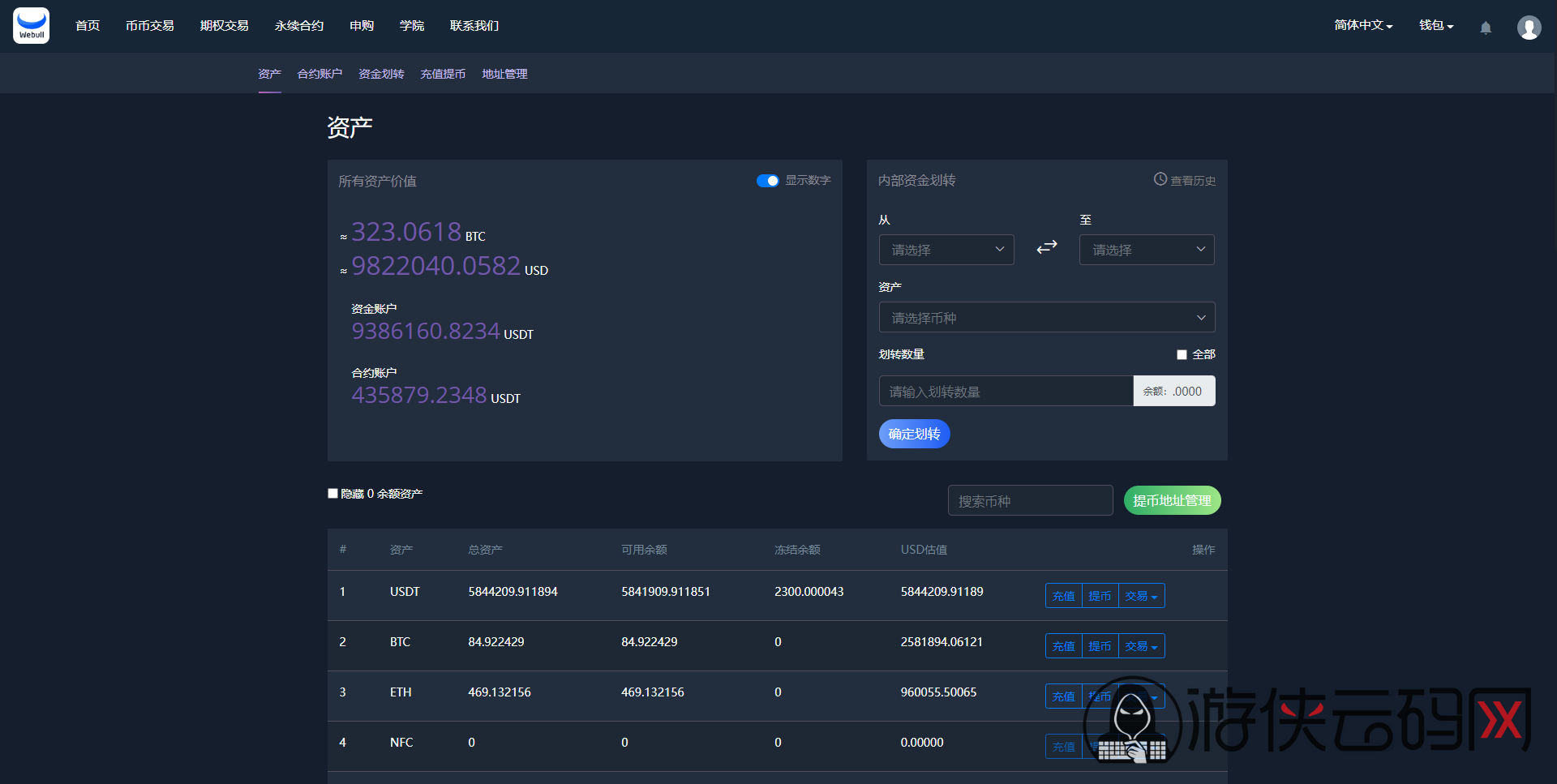Open the 简体中文 language menu

coord(1363,25)
